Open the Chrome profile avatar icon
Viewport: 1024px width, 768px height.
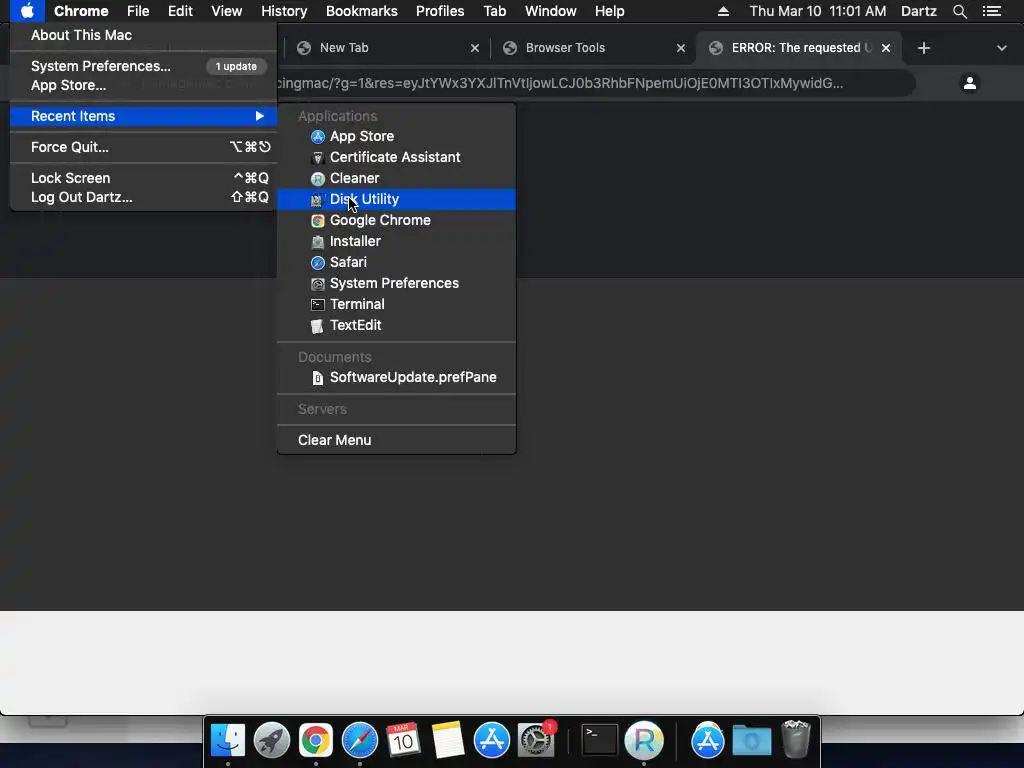[970, 83]
